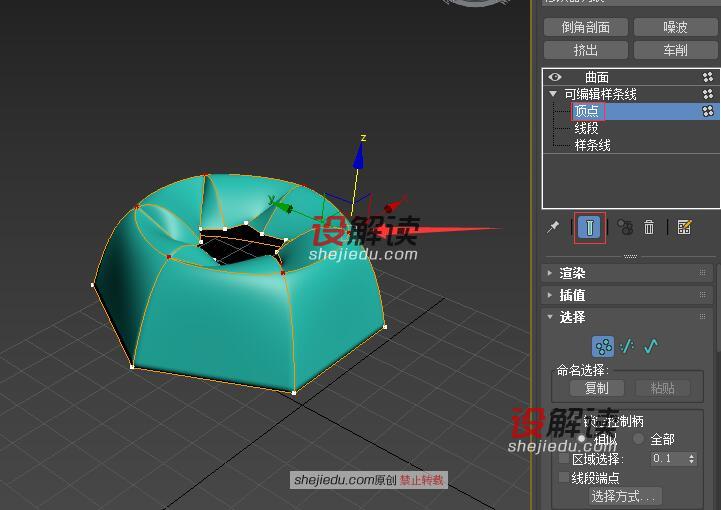Select 可编辑样条线 in modifier stack

601,94
